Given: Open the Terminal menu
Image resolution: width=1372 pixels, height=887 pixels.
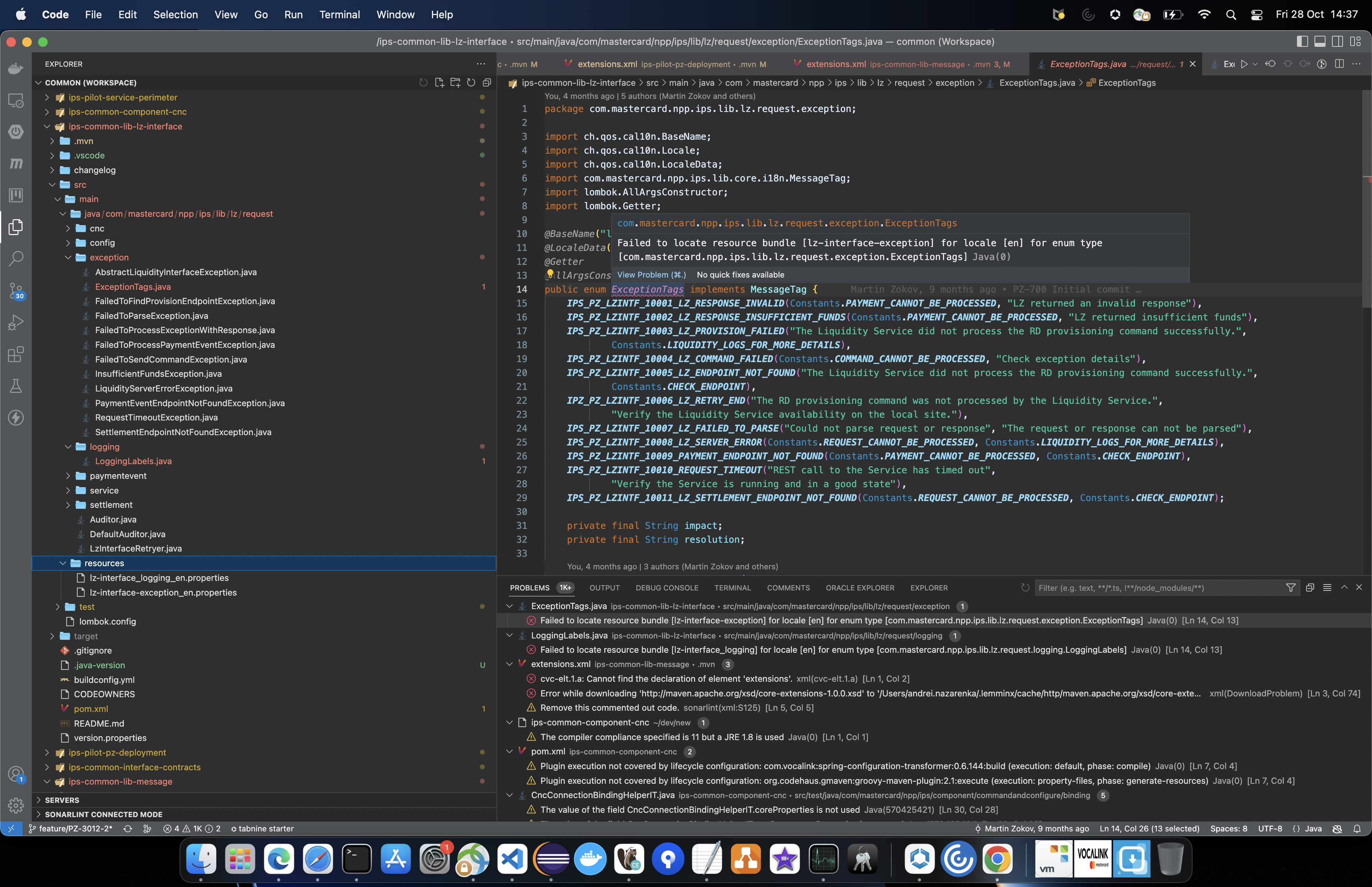Looking at the screenshot, I should coord(340,14).
